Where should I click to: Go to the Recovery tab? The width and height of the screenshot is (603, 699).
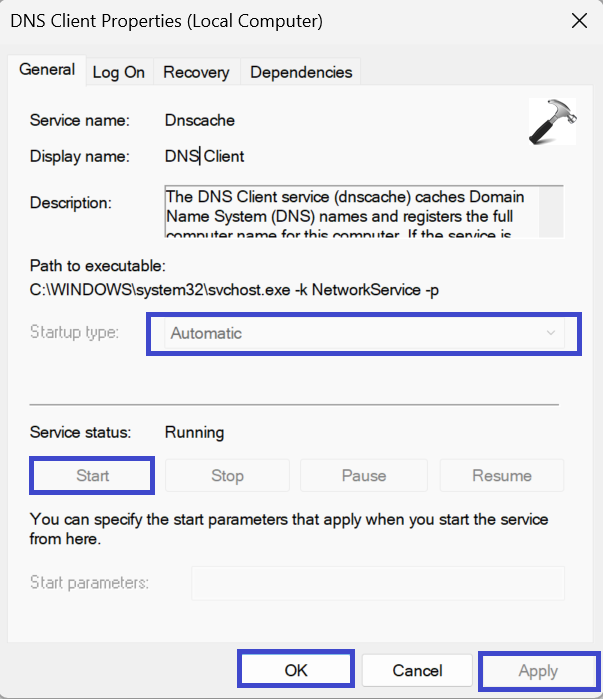click(x=196, y=72)
